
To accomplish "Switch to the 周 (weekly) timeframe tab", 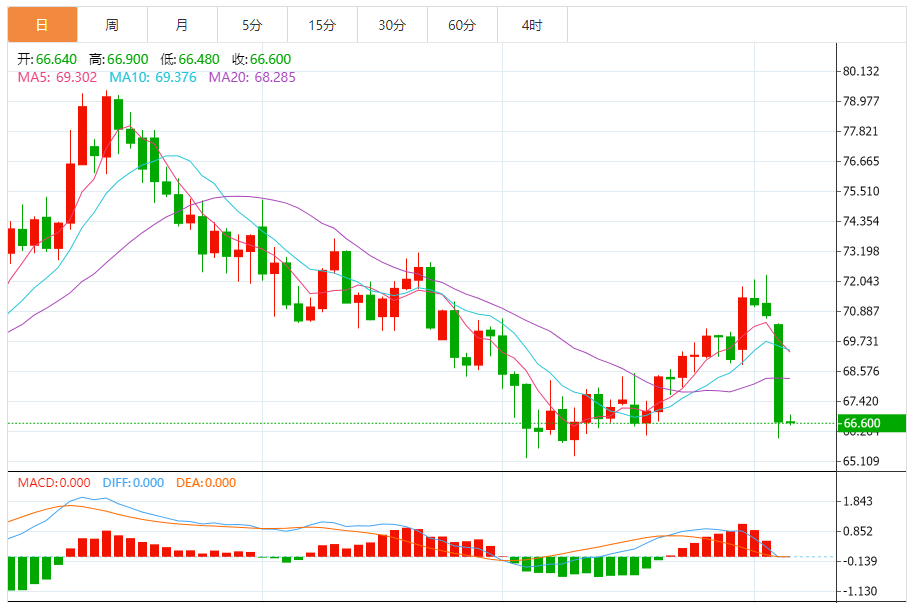I will (111, 23).
